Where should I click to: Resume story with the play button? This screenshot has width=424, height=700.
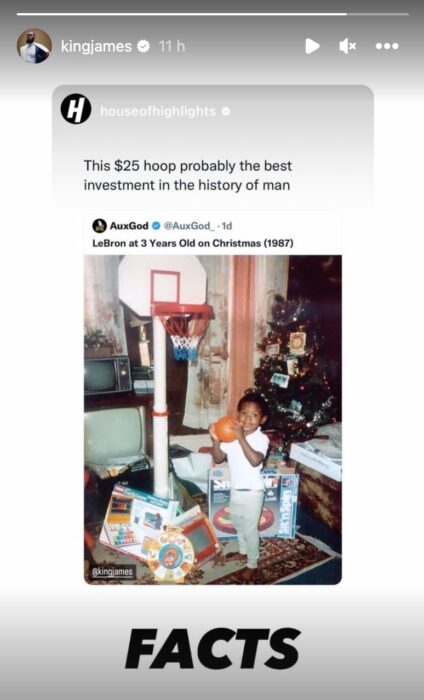point(312,46)
